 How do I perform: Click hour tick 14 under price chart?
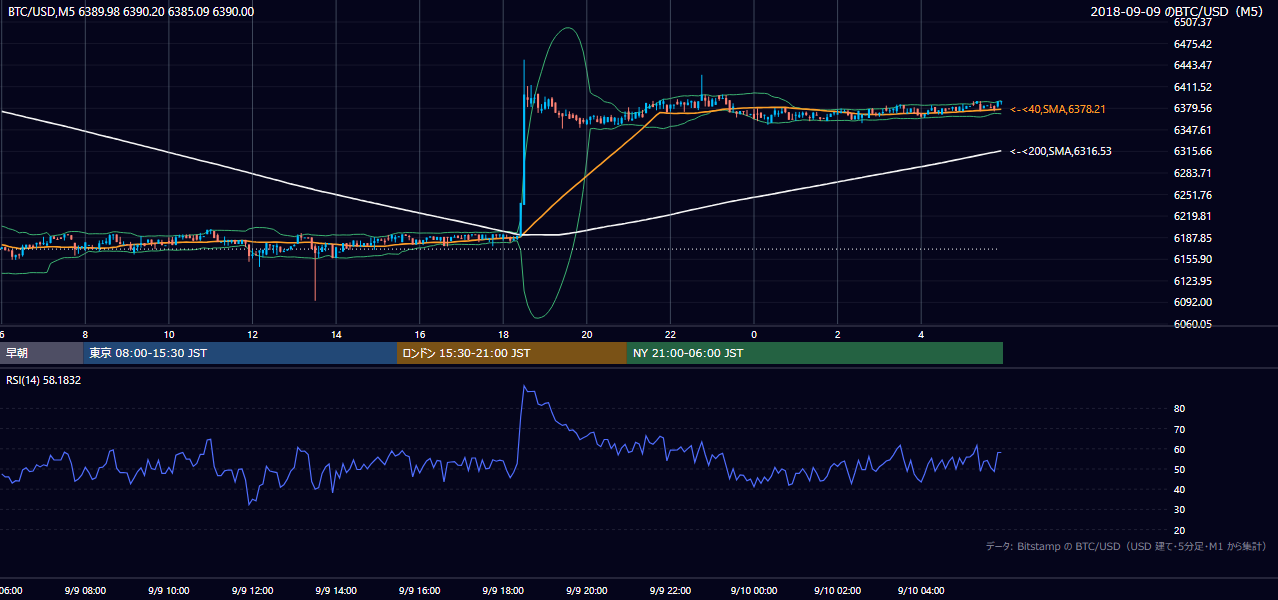[x=336, y=334]
